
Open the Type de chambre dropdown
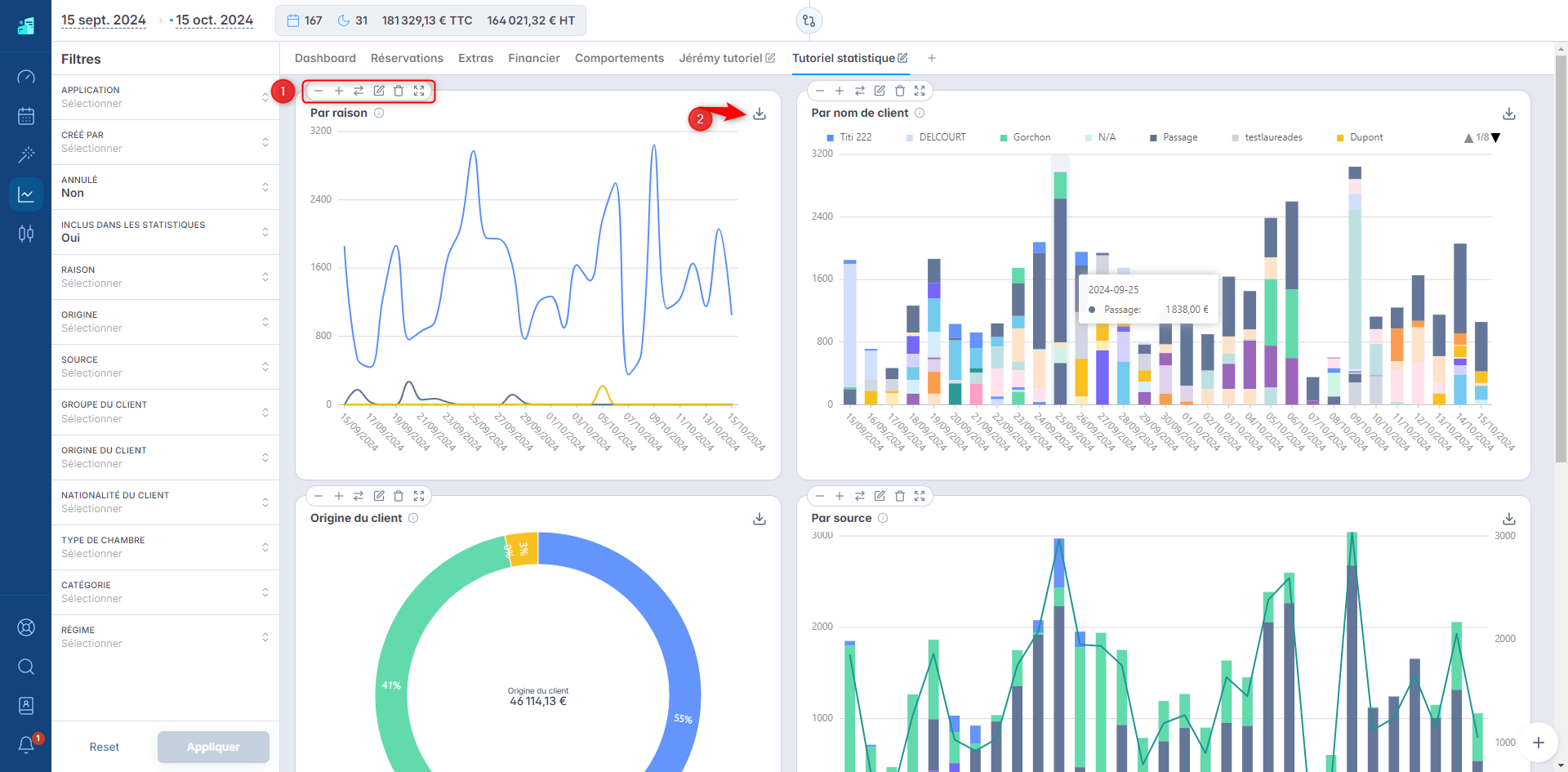click(x=165, y=547)
